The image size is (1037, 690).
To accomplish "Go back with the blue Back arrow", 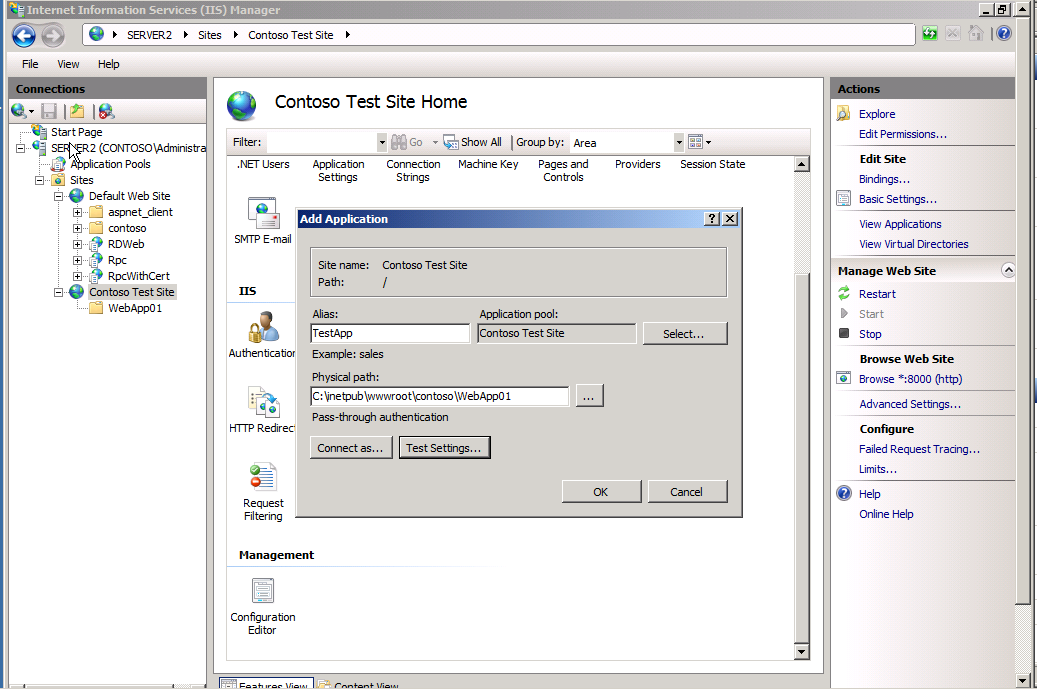I will tap(24, 36).
